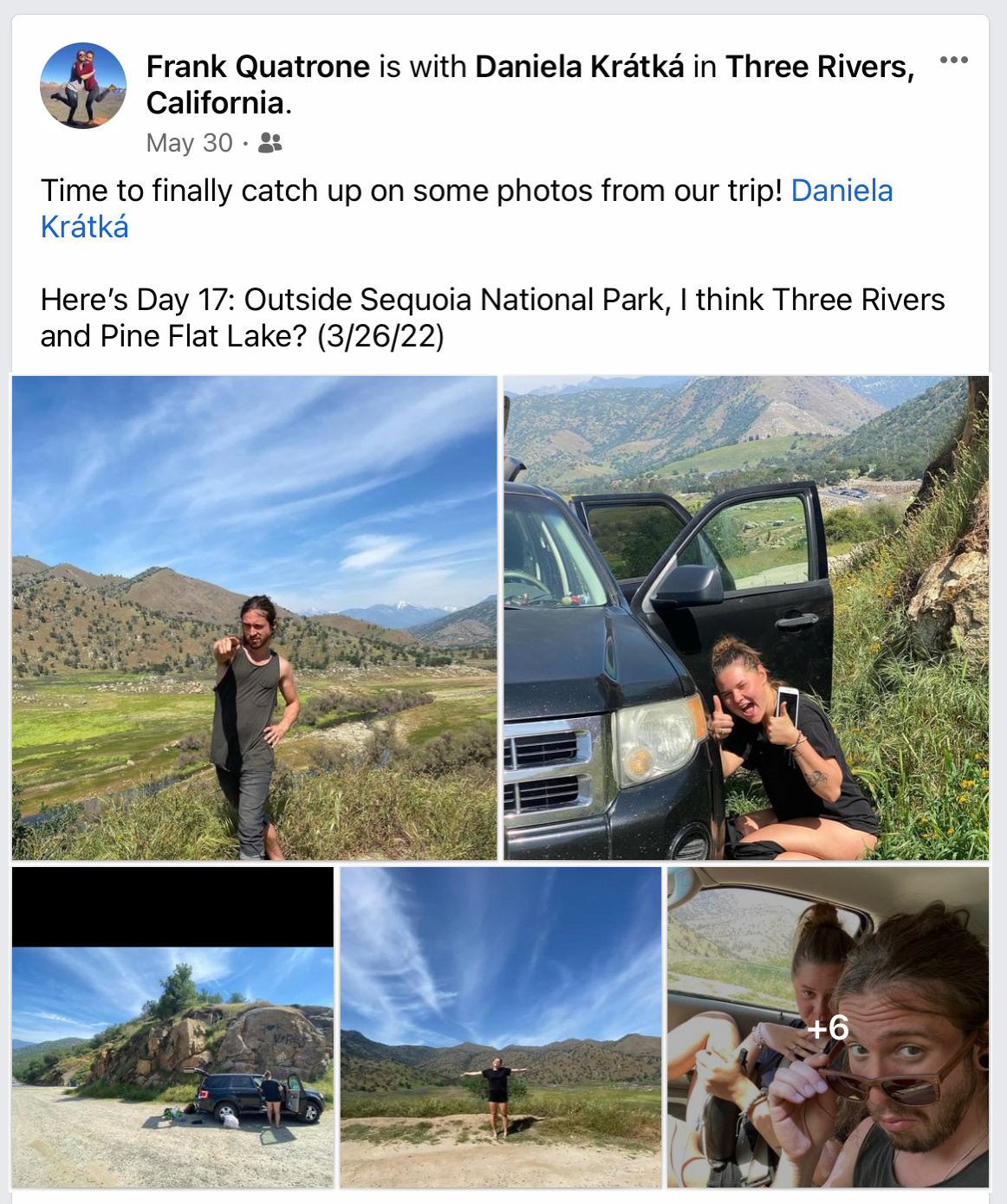Screen dimensions: 1007x1204
Task: Click the blue Daniela Krátká mention link
Action: (841, 191)
